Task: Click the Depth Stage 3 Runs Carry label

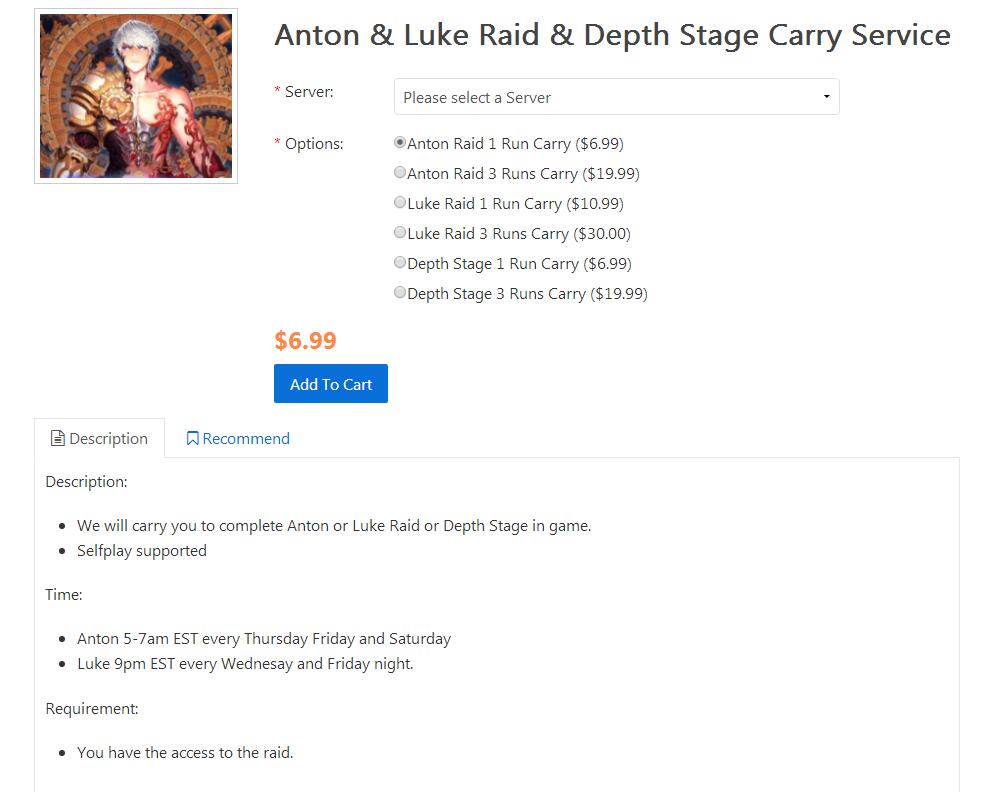Action: [527, 294]
